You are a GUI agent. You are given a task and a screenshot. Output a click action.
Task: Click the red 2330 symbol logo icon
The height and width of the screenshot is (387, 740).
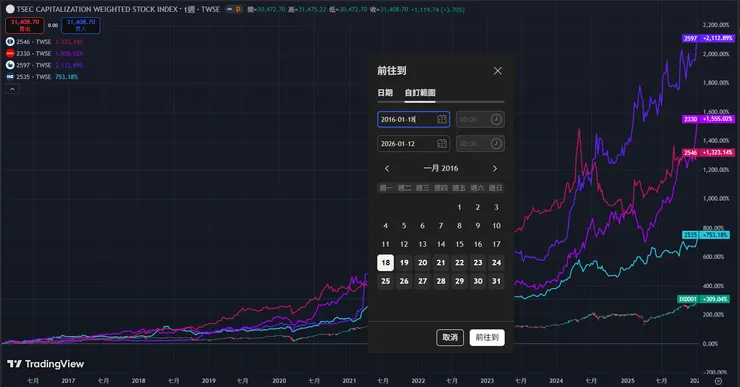(x=10, y=53)
